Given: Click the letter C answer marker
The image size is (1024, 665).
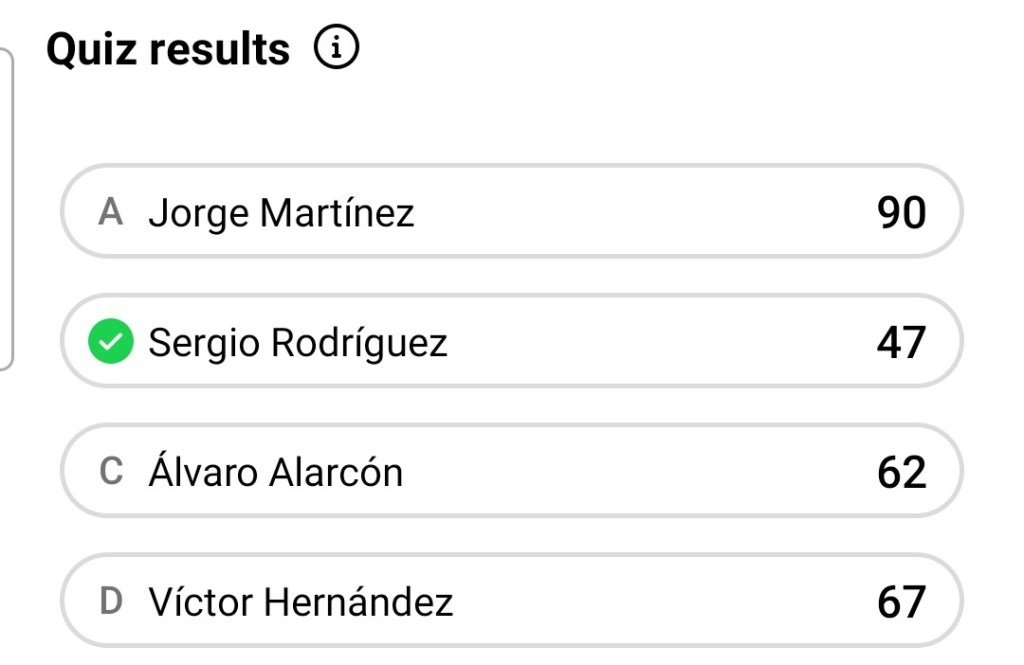Looking at the screenshot, I should tap(111, 472).
